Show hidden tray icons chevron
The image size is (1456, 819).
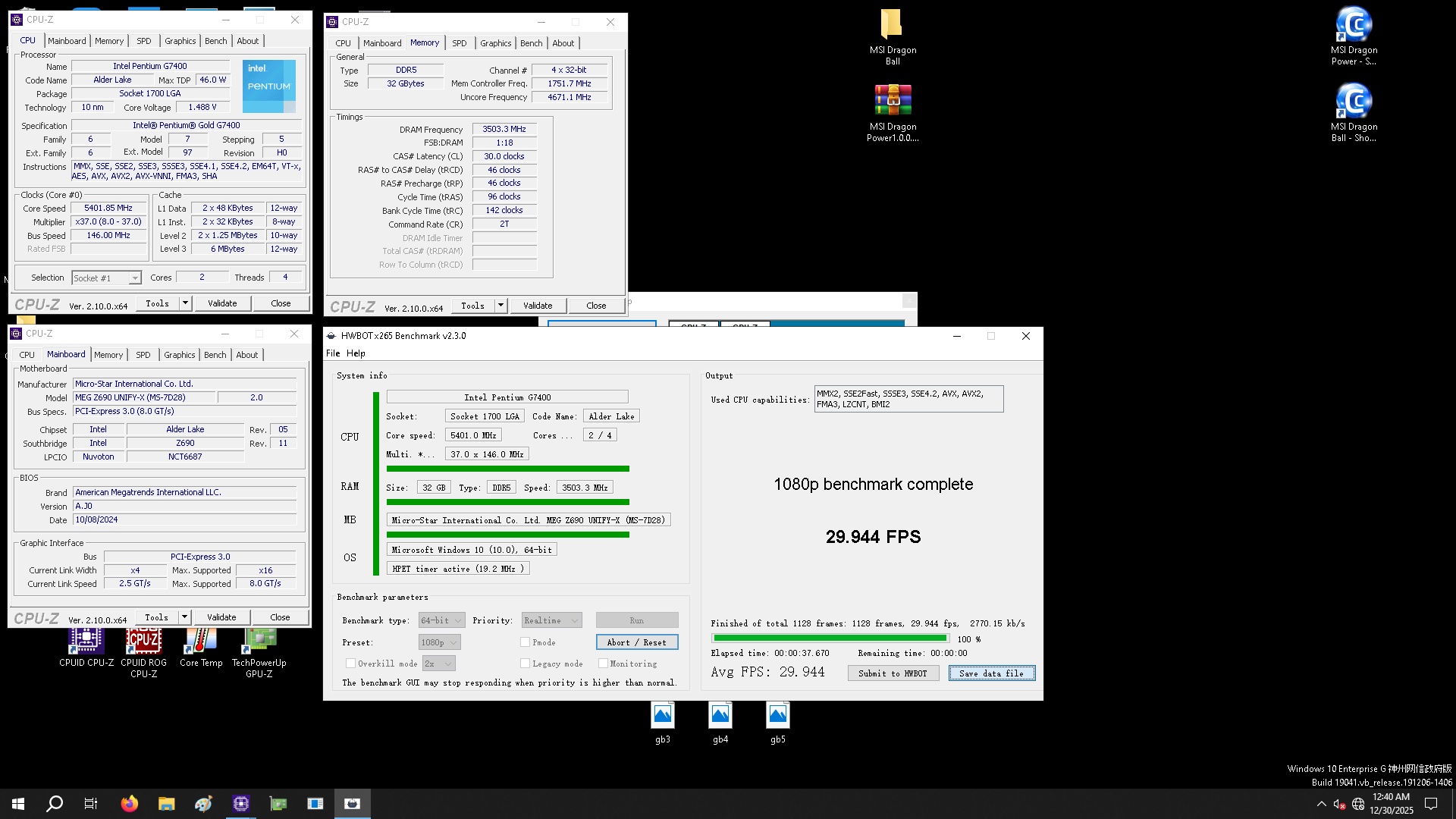click(x=1322, y=804)
